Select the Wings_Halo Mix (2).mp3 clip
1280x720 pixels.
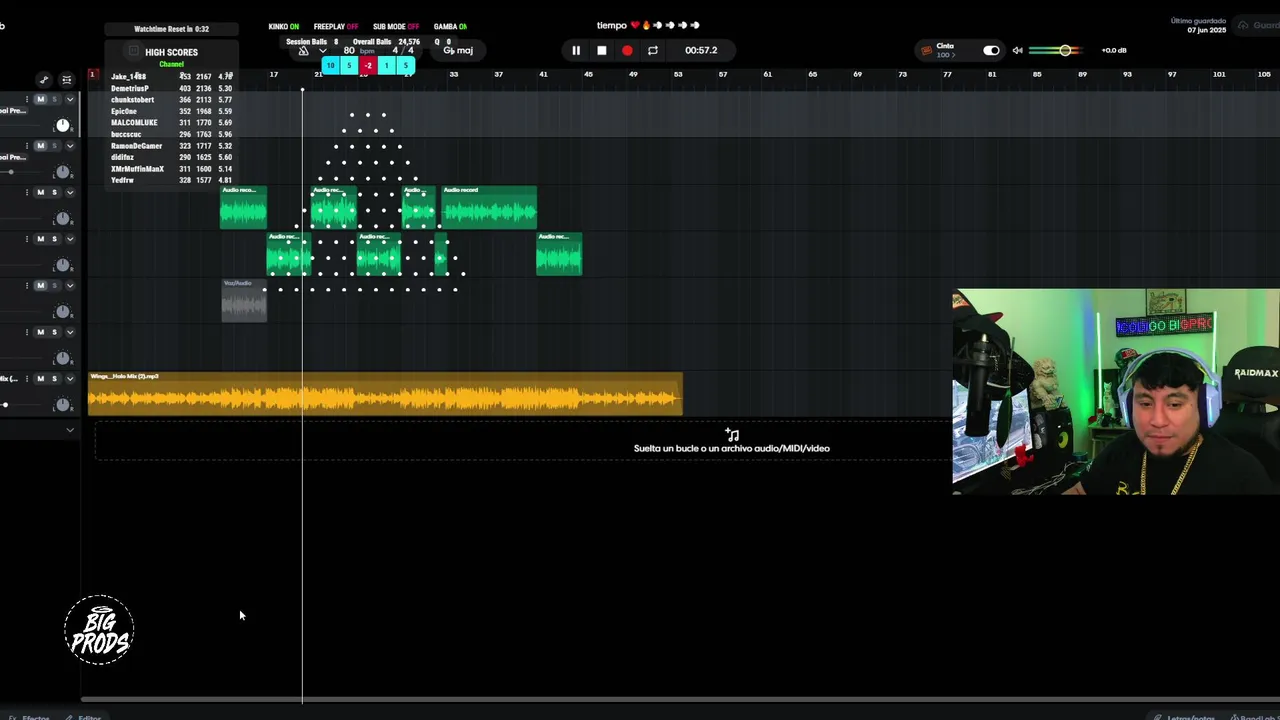point(385,393)
